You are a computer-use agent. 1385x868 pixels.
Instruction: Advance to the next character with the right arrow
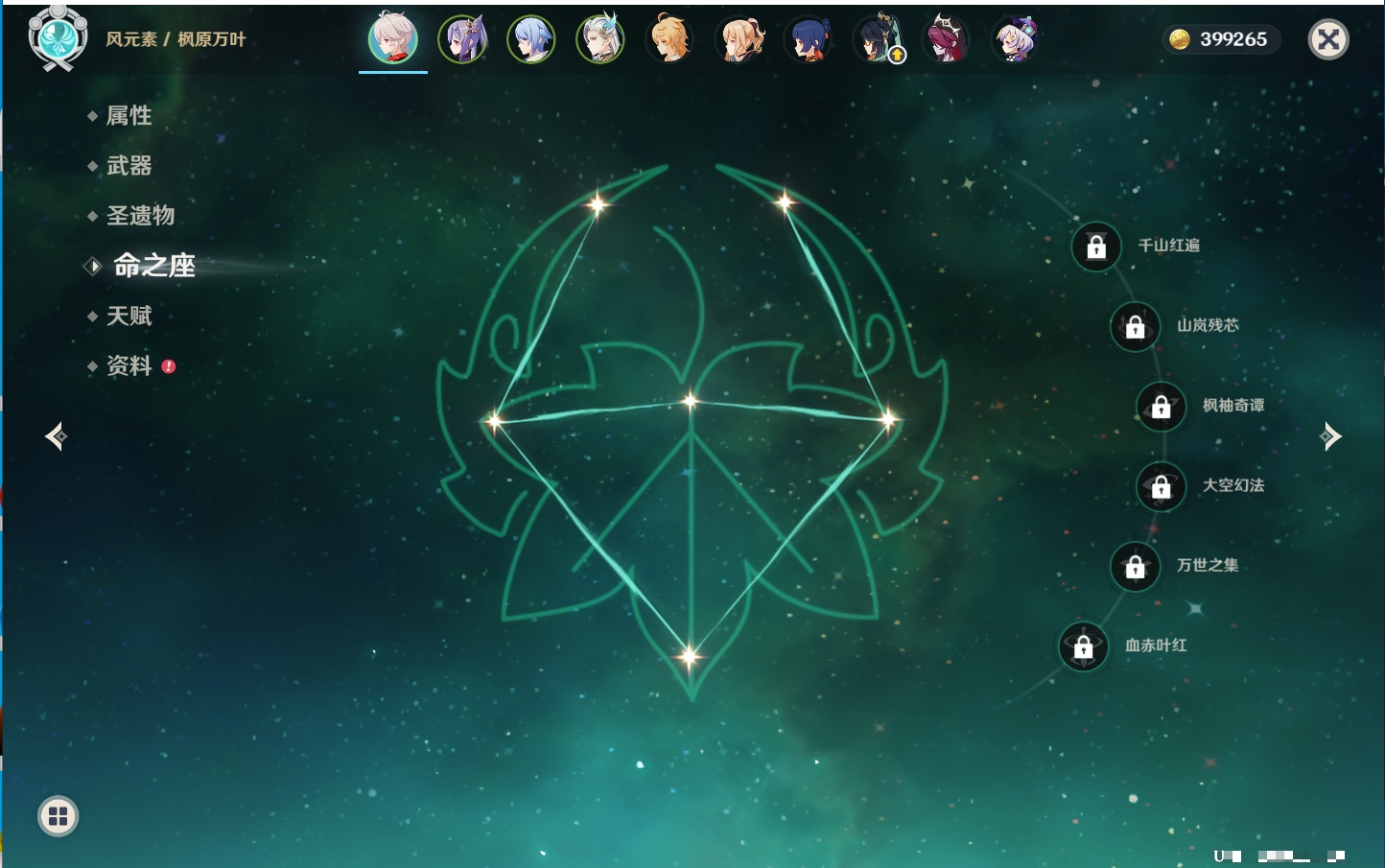click(x=1330, y=436)
